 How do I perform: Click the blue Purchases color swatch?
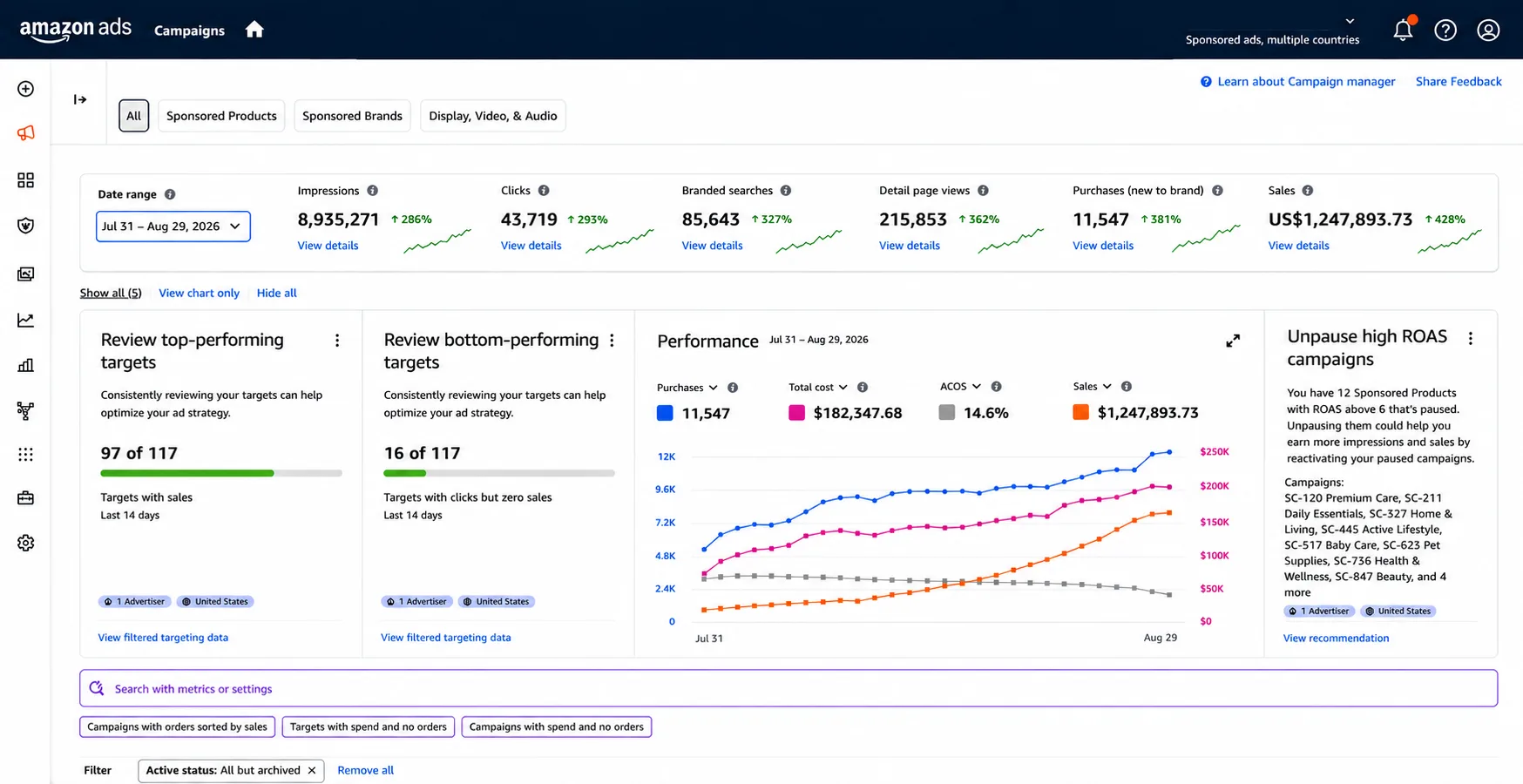click(x=665, y=413)
